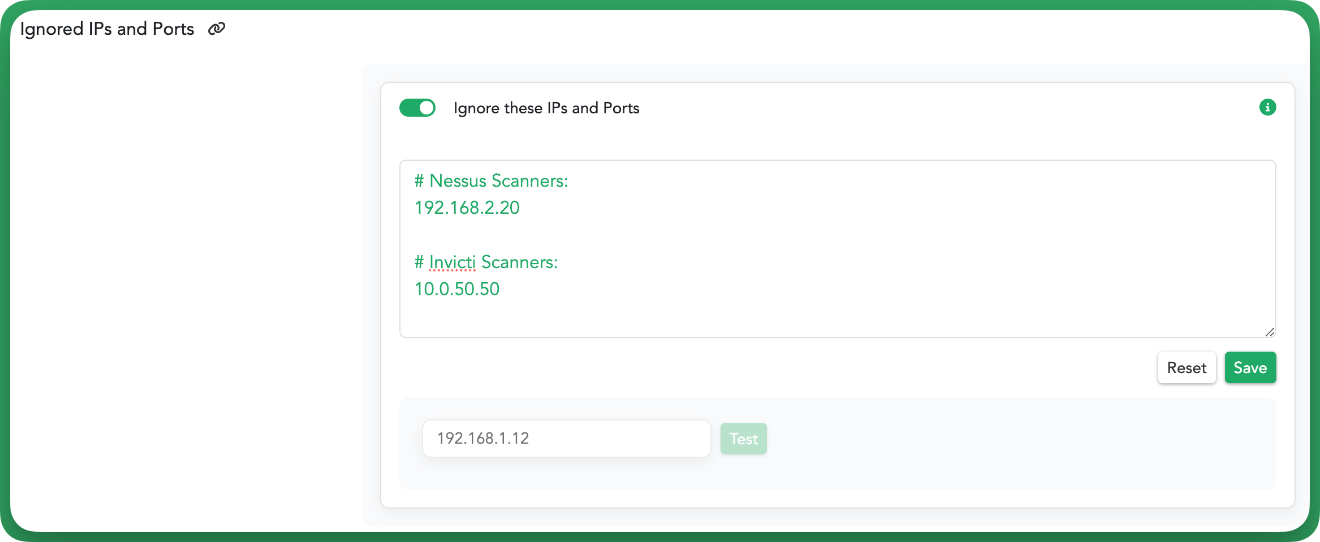This screenshot has width=1320, height=542.
Task: Disable the Ignore these IPs and Ports switch
Action: pyautogui.click(x=418, y=108)
